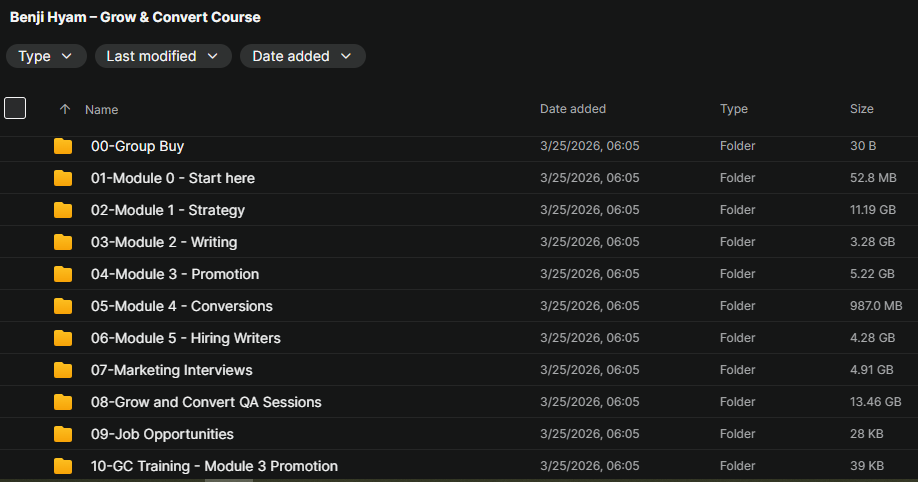Click the folder icon for 07-Marketing Interviews
918x482 pixels.
pos(63,370)
